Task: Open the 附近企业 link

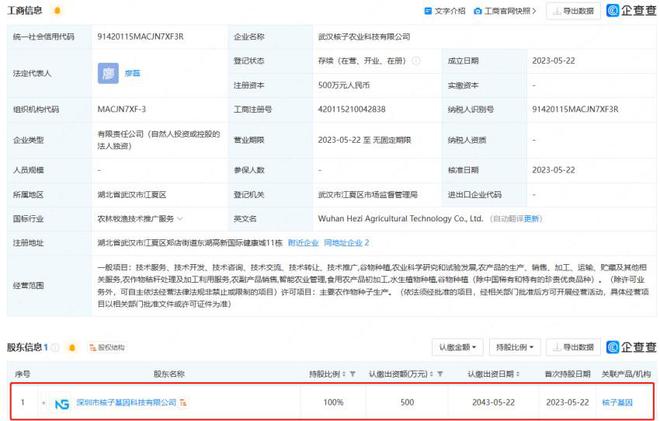Action: coord(303,243)
